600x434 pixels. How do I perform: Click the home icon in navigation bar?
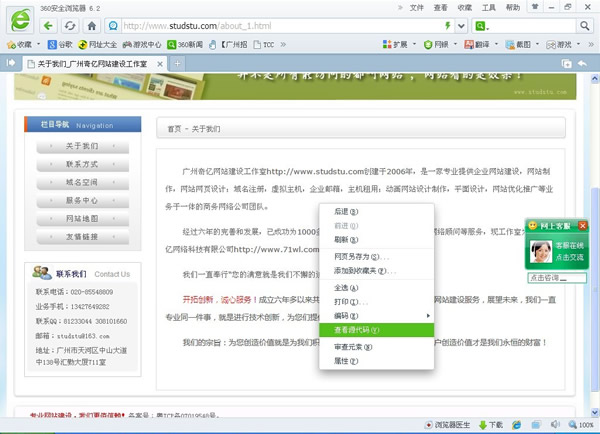[x=89, y=25]
